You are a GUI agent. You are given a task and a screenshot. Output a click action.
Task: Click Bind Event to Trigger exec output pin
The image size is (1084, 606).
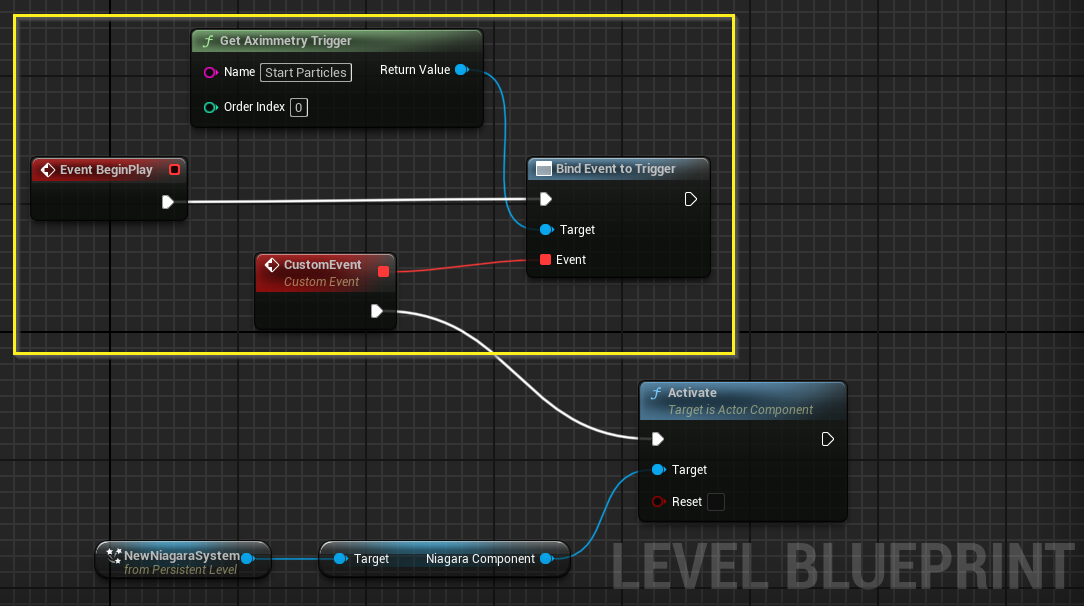pyautogui.click(x=690, y=200)
